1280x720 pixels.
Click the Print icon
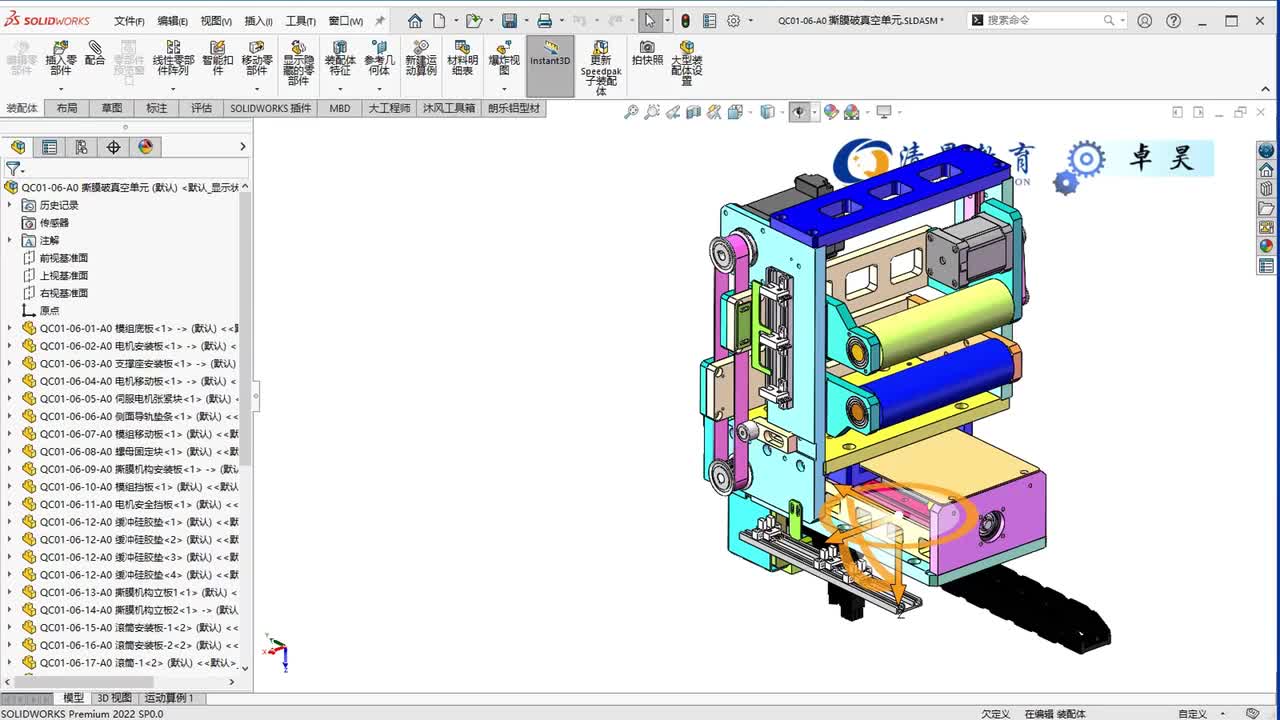click(544, 20)
